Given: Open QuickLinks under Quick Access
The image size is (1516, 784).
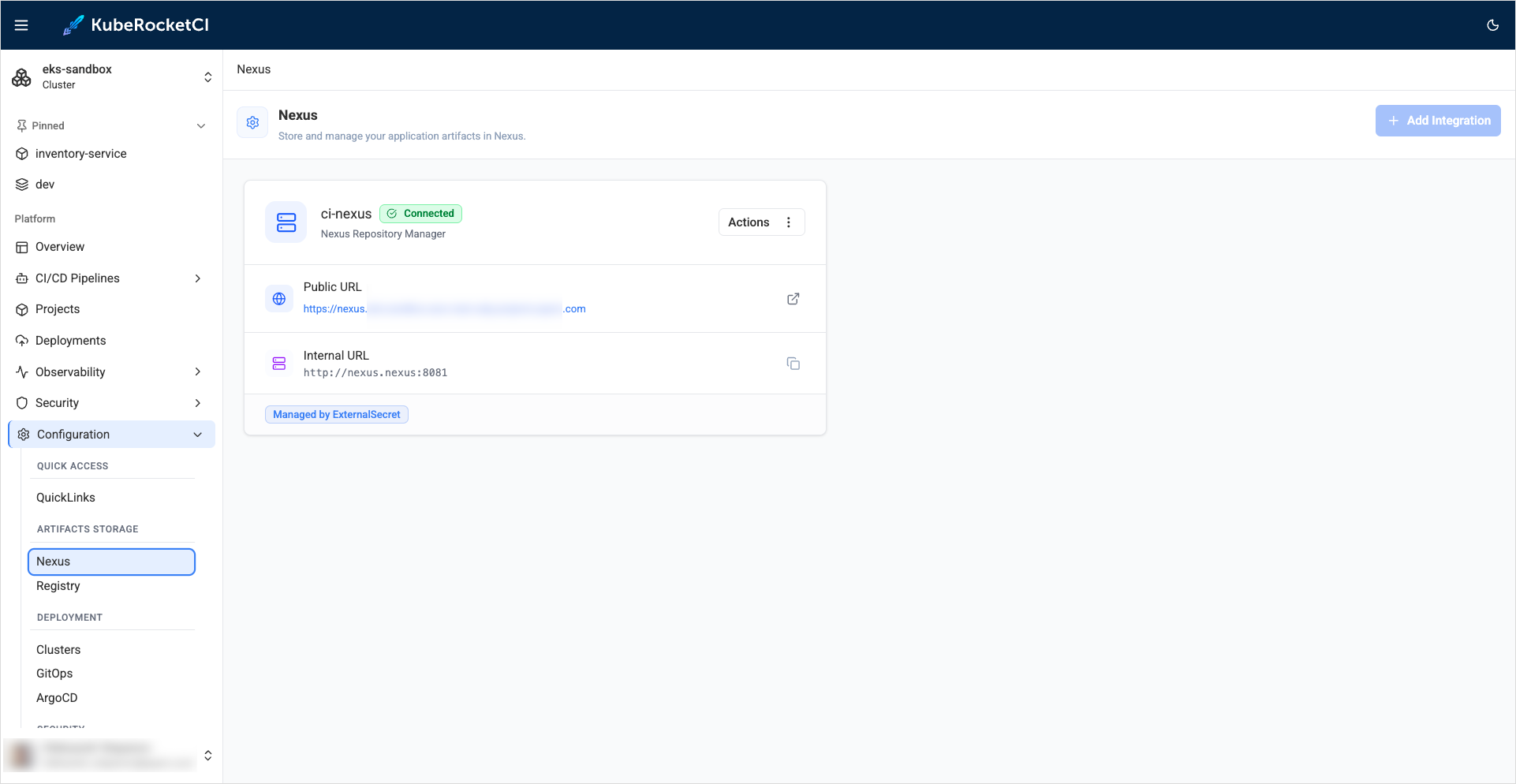Looking at the screenshot, I should (x=65, y=498).
